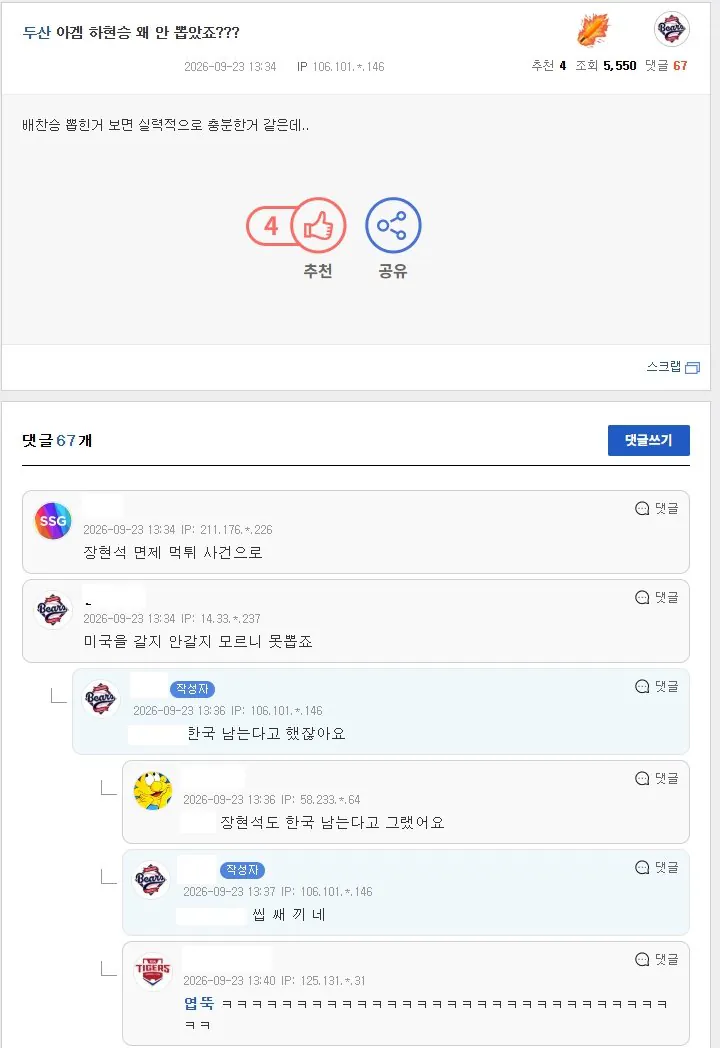Click 댓글 reply on the 엽뚝 ㅋㅋㅋ comment

[x=656, y=960]
